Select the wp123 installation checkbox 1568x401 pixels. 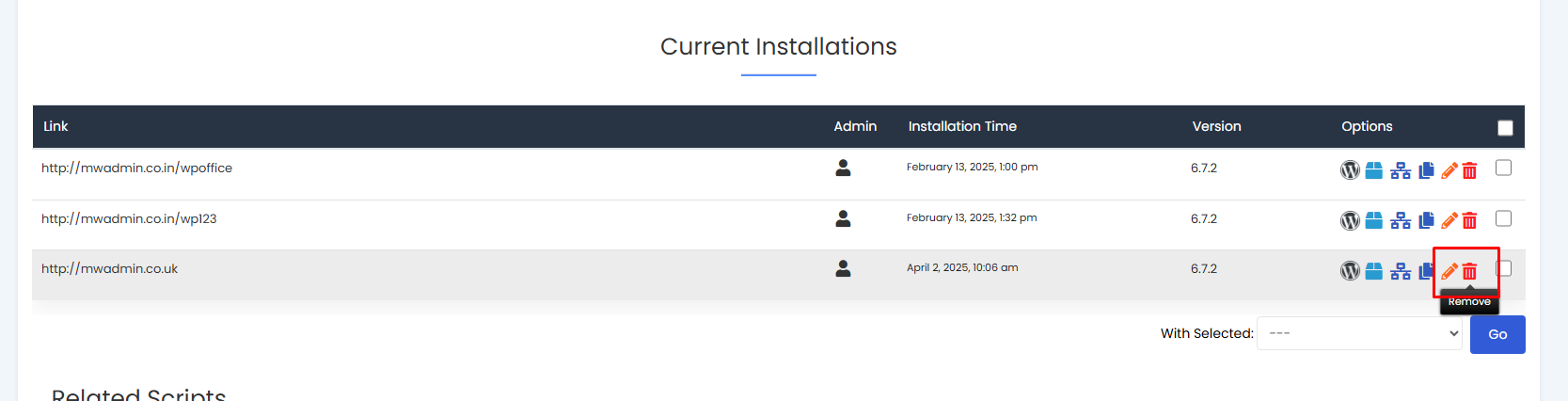1503,218
